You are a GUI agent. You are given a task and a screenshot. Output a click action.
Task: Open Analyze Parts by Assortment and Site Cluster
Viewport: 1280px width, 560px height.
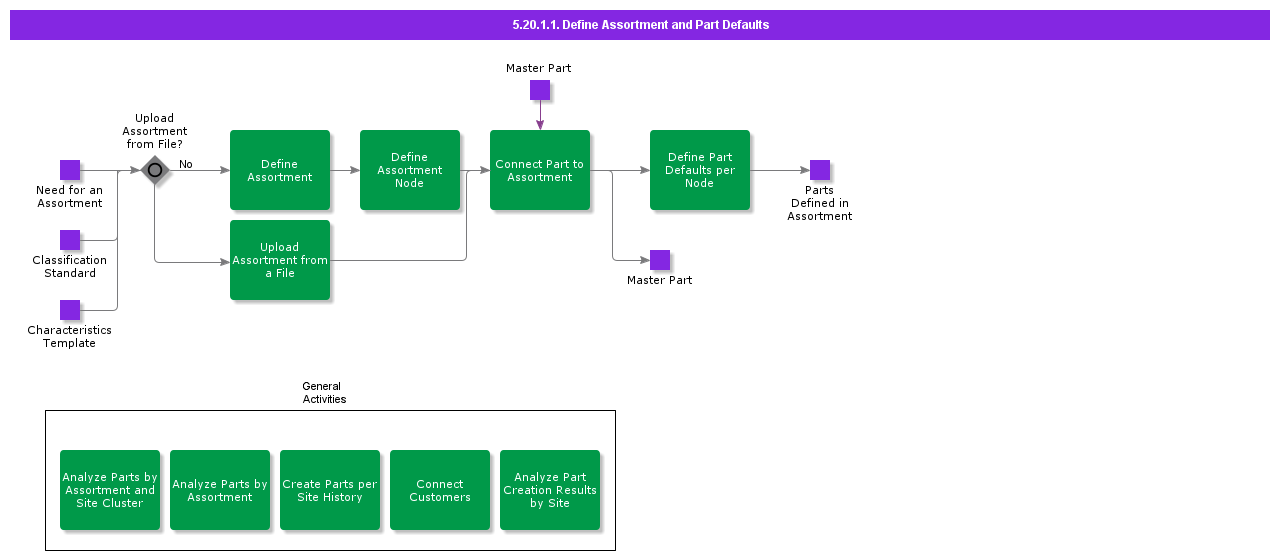coord(110,490)
